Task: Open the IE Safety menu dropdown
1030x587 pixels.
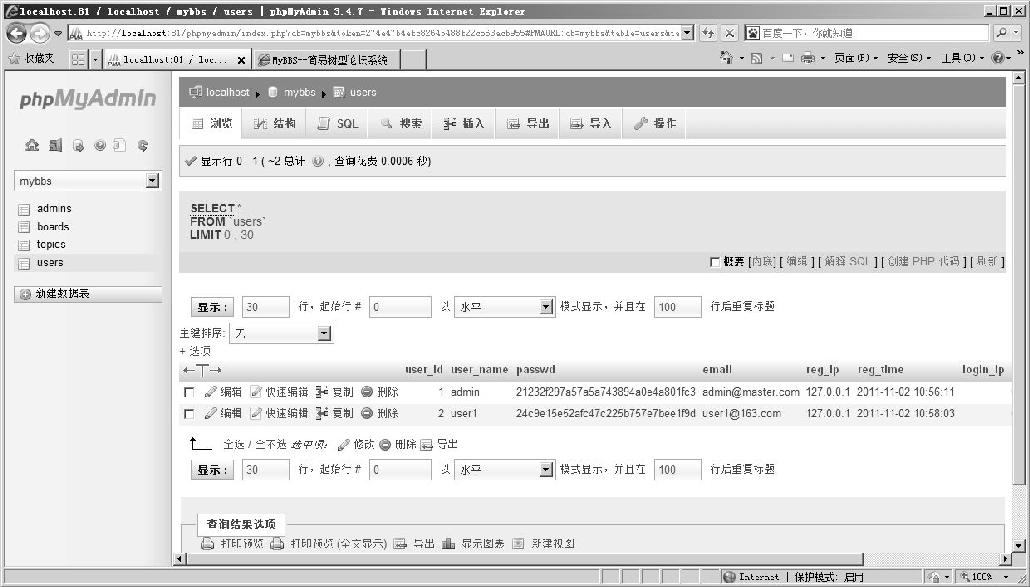Action: pyautogui.click(x=909, y=58)
